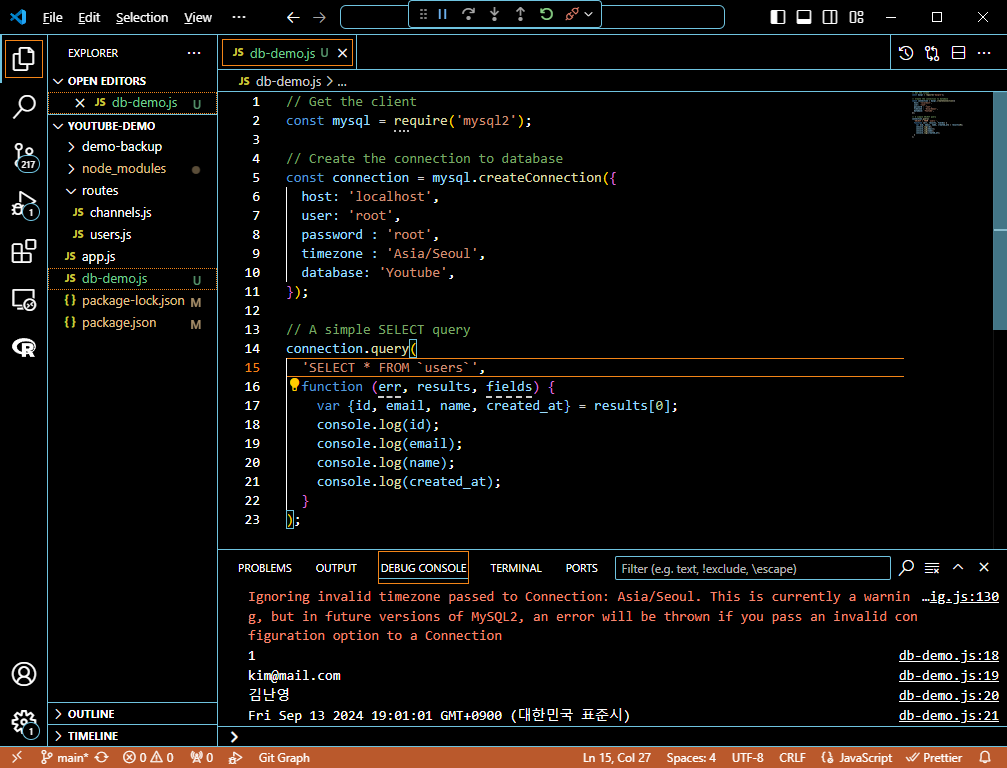The height and width of the screenshot is (768, 1007).
Task: Open the Accounts menu
Action: click(24, 674)
